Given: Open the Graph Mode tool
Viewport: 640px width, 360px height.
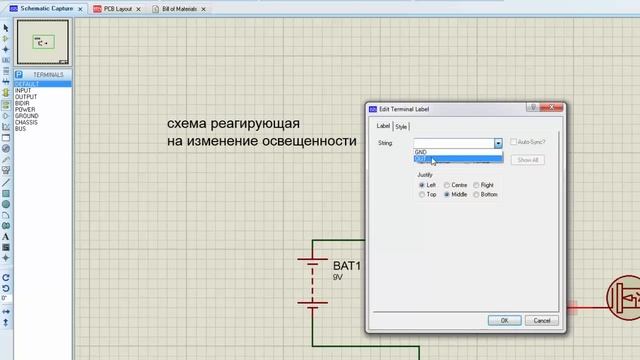Looking at the screenshot, I should pos(6,127).
